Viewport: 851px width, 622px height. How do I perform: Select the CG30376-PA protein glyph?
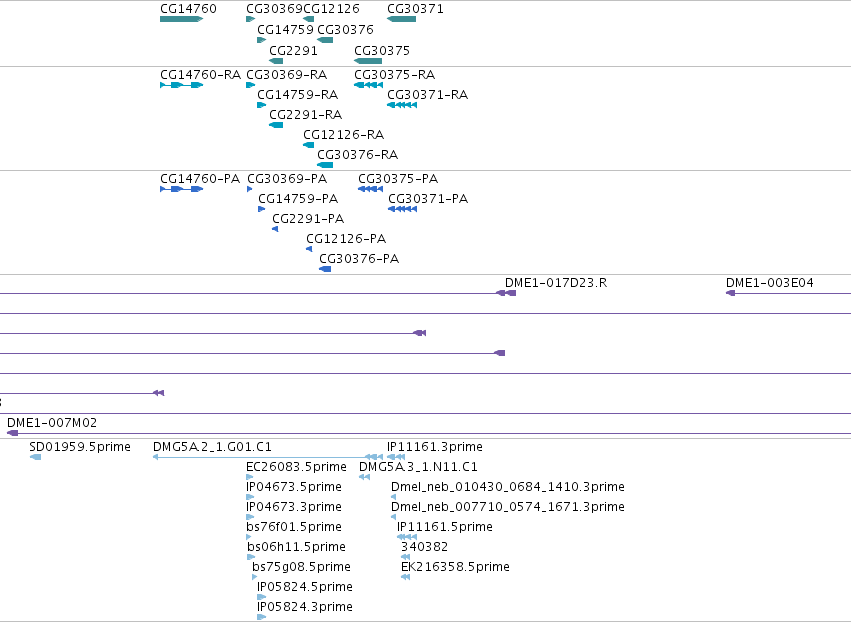click(325, 269)
